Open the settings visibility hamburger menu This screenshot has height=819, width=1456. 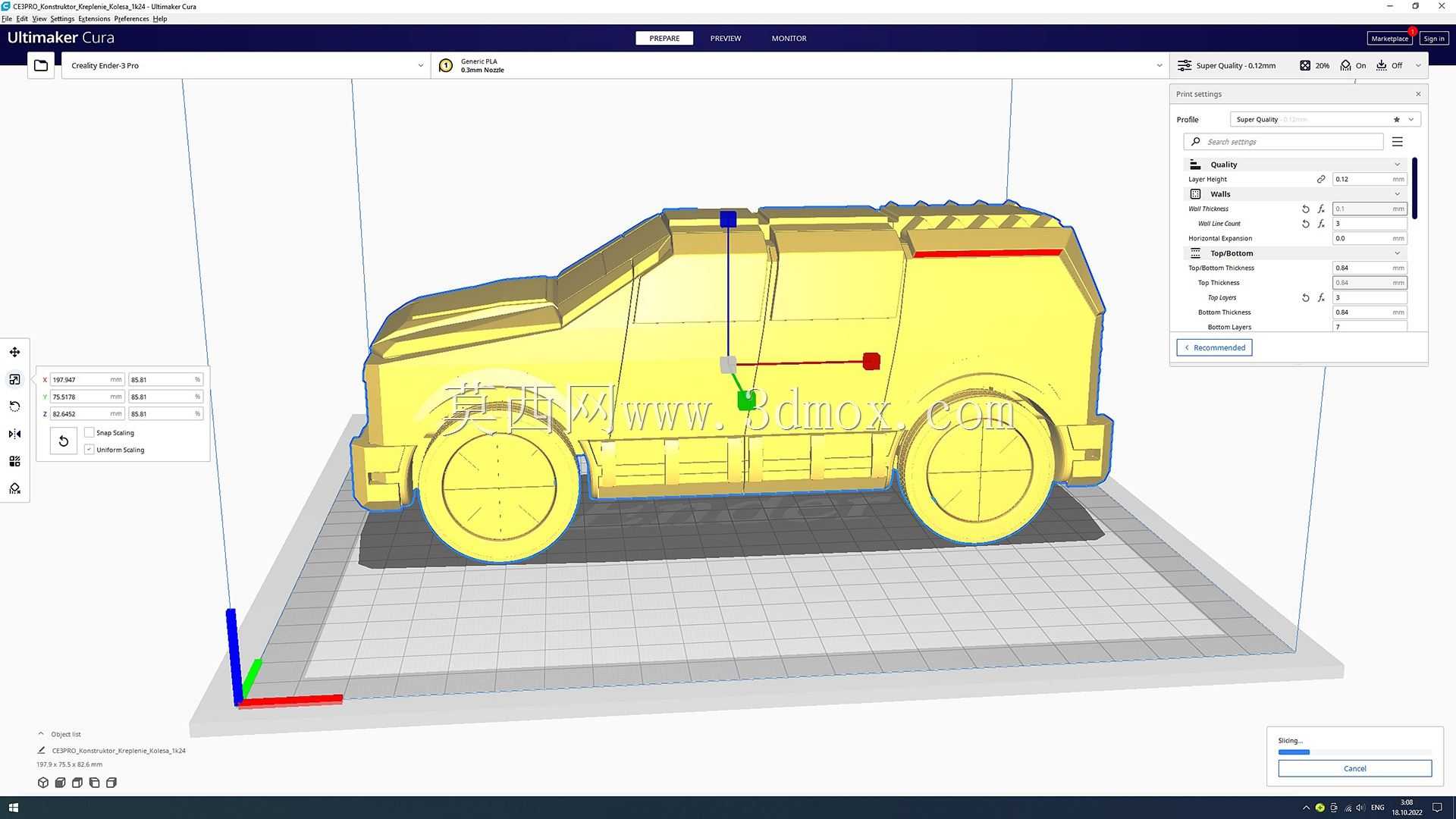(x=1398, y=142)
